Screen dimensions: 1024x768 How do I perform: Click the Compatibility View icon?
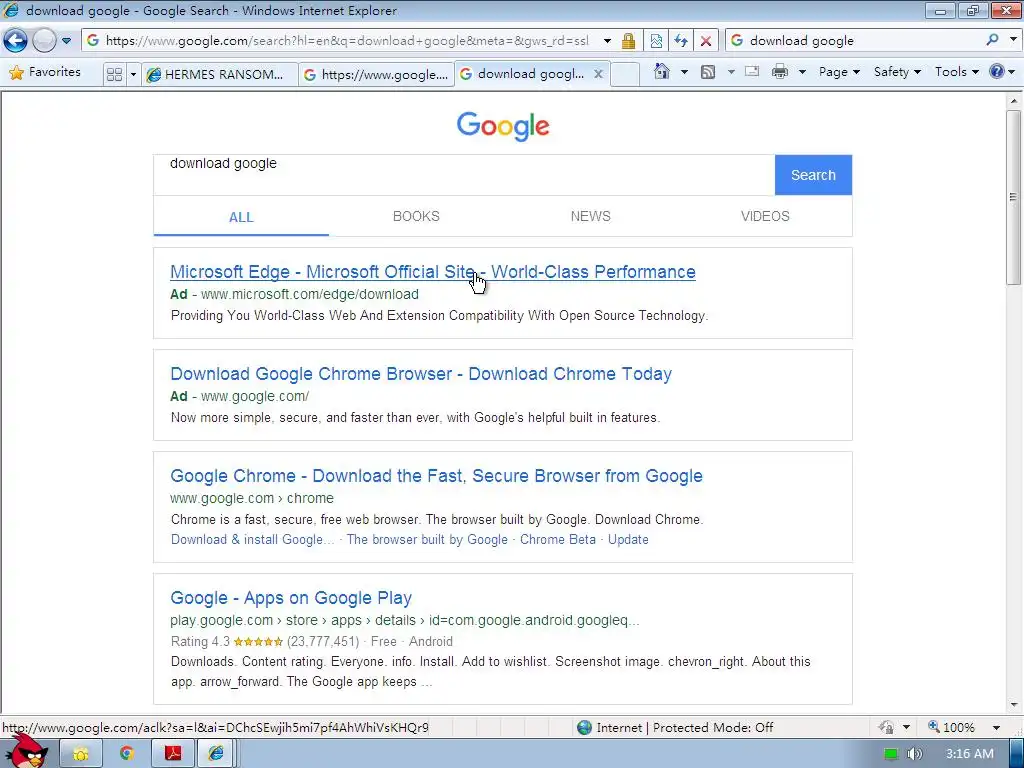656,41
